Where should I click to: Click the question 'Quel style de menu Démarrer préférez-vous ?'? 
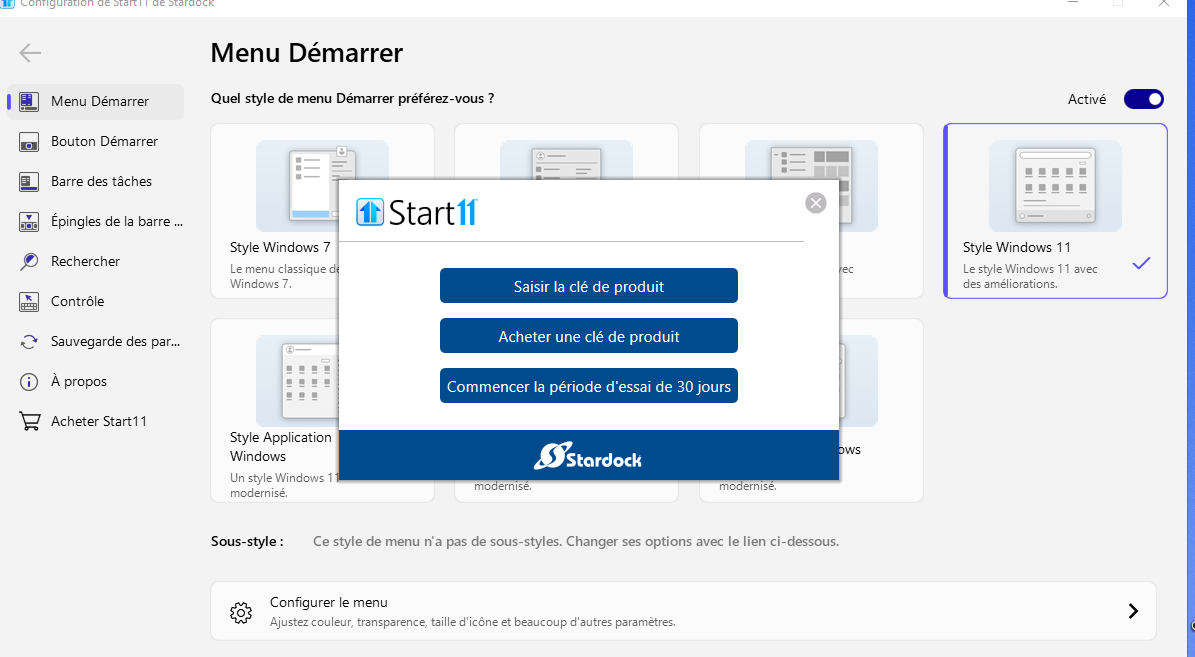pyautogui.click(x=352, y=98)
